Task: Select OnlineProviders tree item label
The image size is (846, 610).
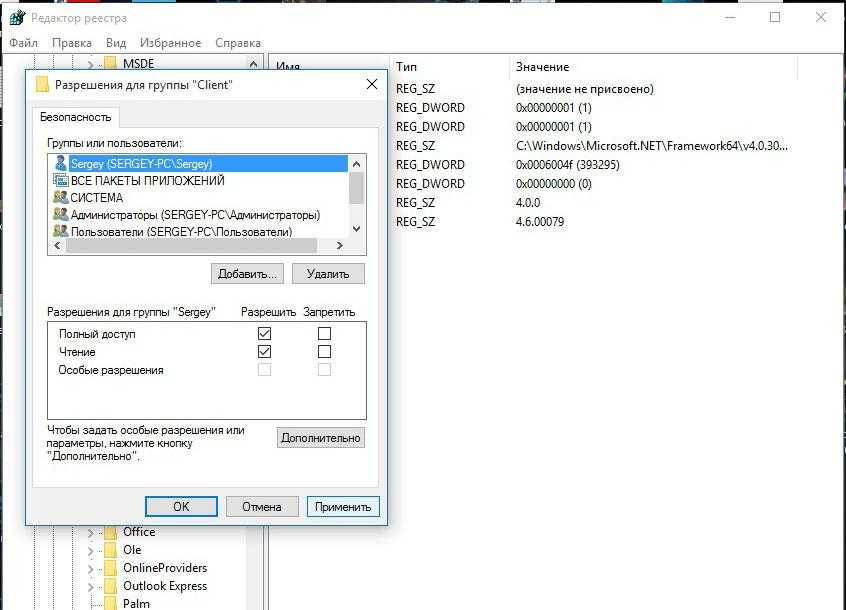Action: coord(165,568)
